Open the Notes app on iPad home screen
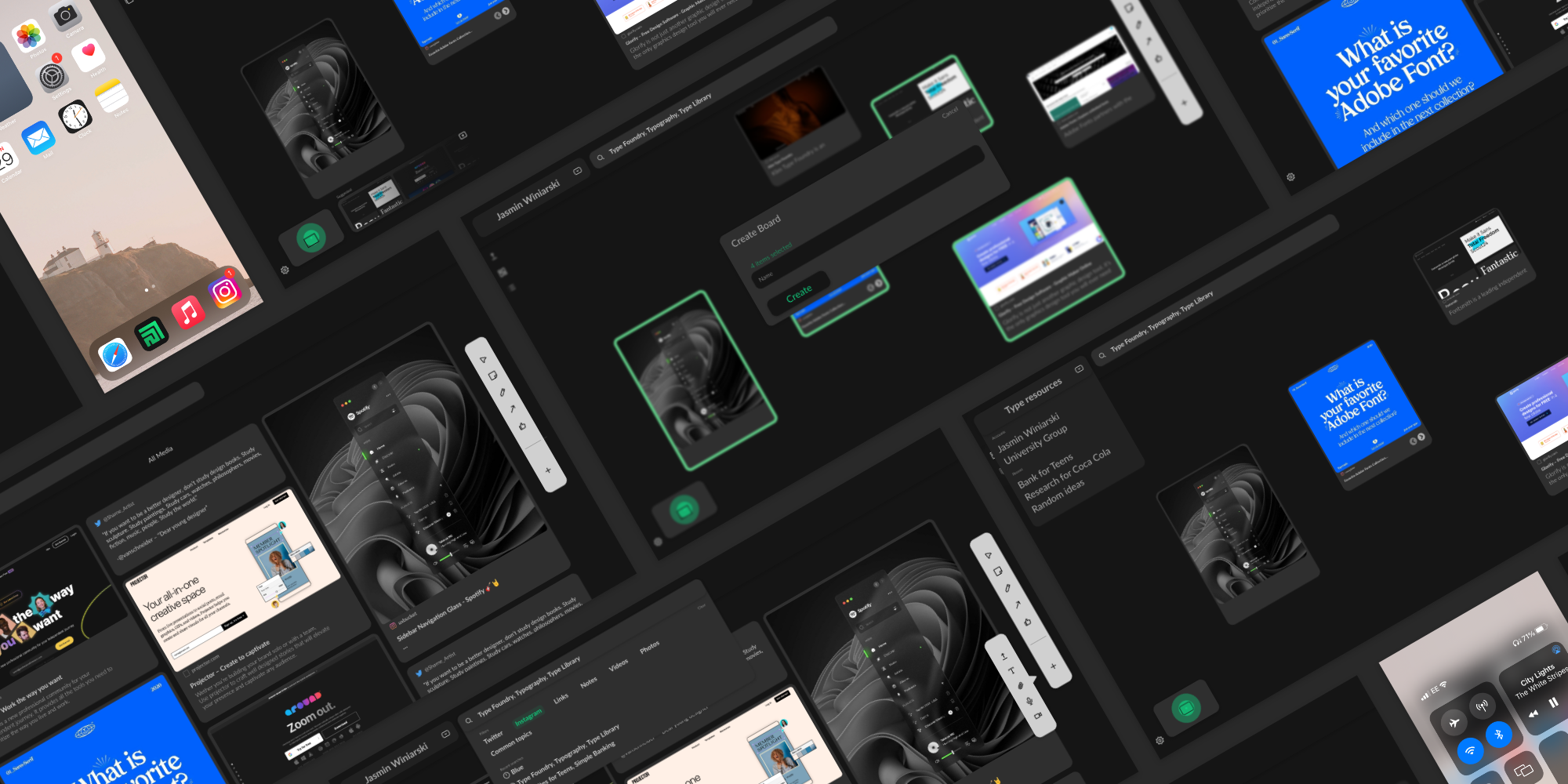 click(112, 96)
